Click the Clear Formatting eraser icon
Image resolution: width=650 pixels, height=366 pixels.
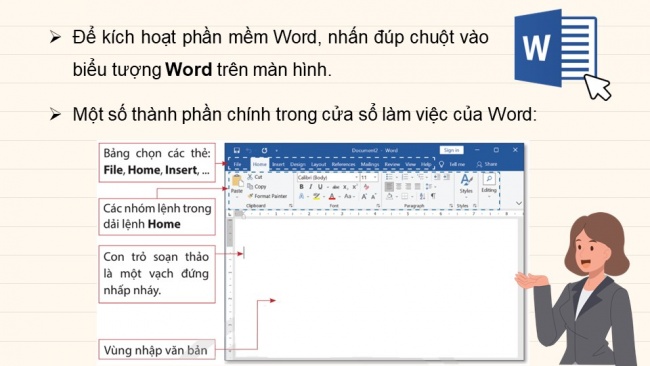click(366, 187)
